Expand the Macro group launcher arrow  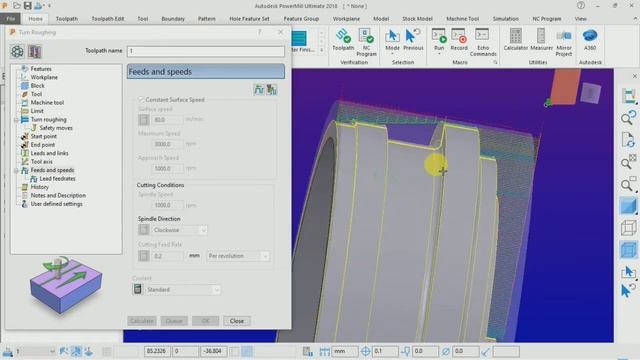click(x=495, y=62)
